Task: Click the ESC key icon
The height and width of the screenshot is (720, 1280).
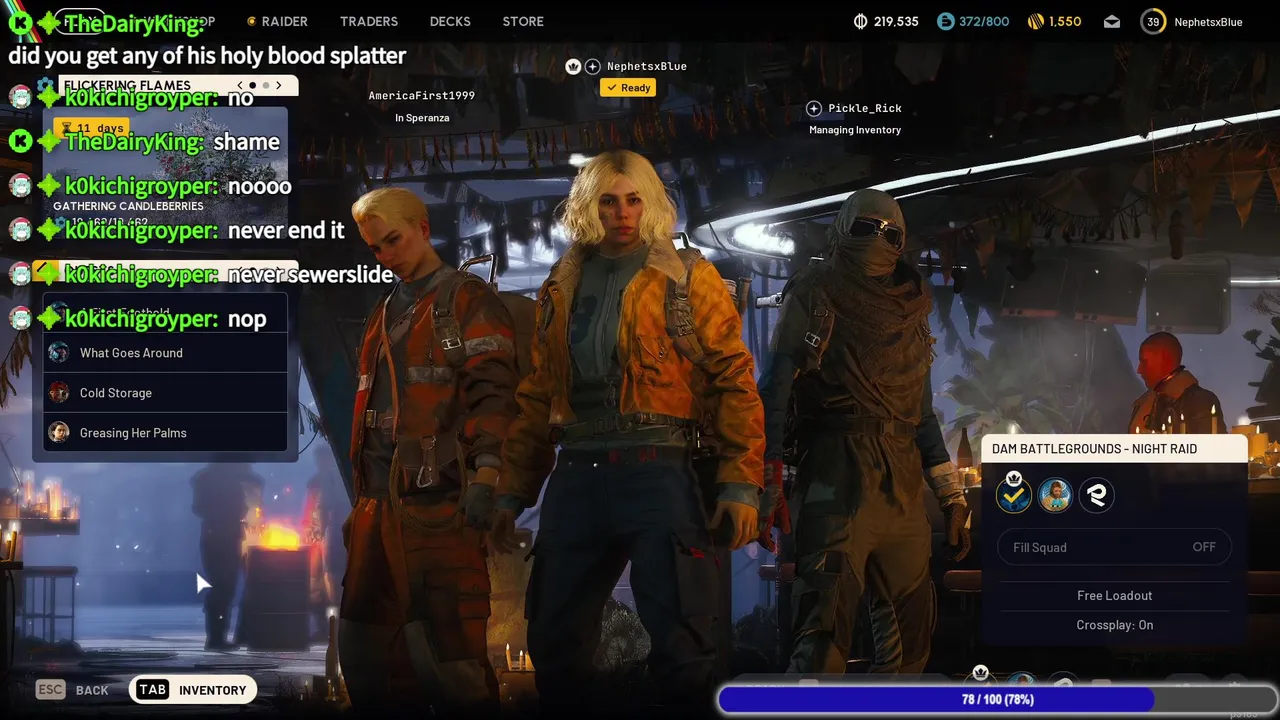Action: point(50,689)
